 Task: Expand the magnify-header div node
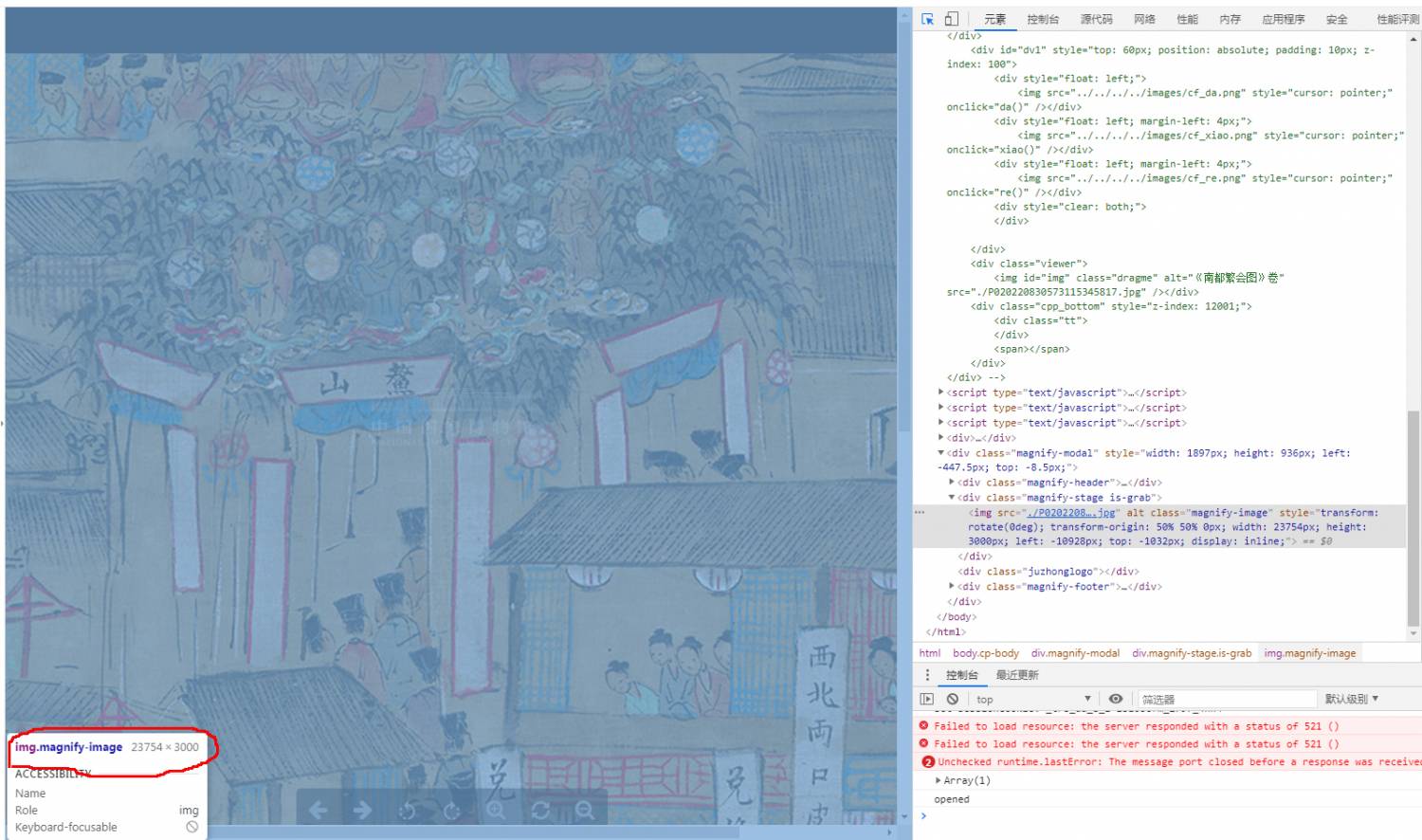pyautogui.click(x=952, y=483)
